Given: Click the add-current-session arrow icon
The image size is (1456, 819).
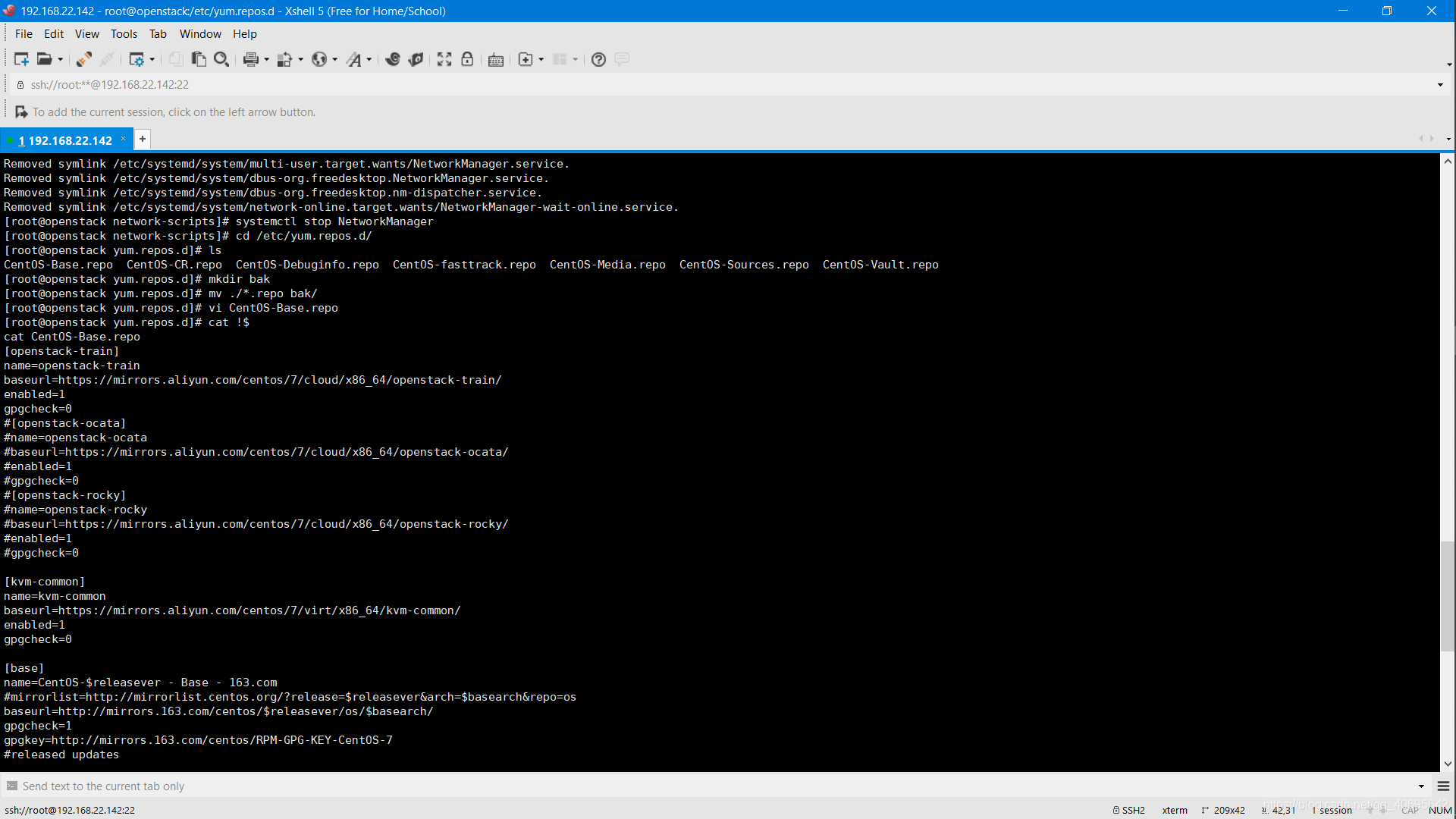Looking at the screenshot, I should click(21, 112).
